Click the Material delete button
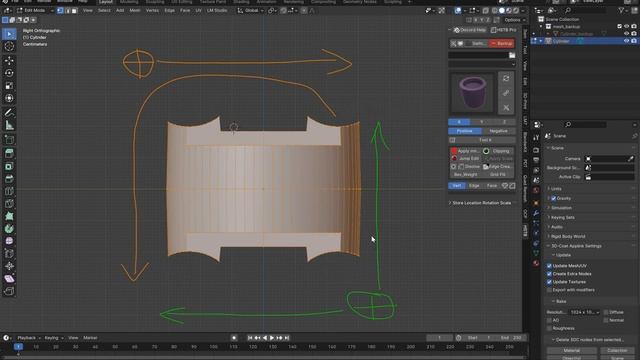 pos(571,351)
